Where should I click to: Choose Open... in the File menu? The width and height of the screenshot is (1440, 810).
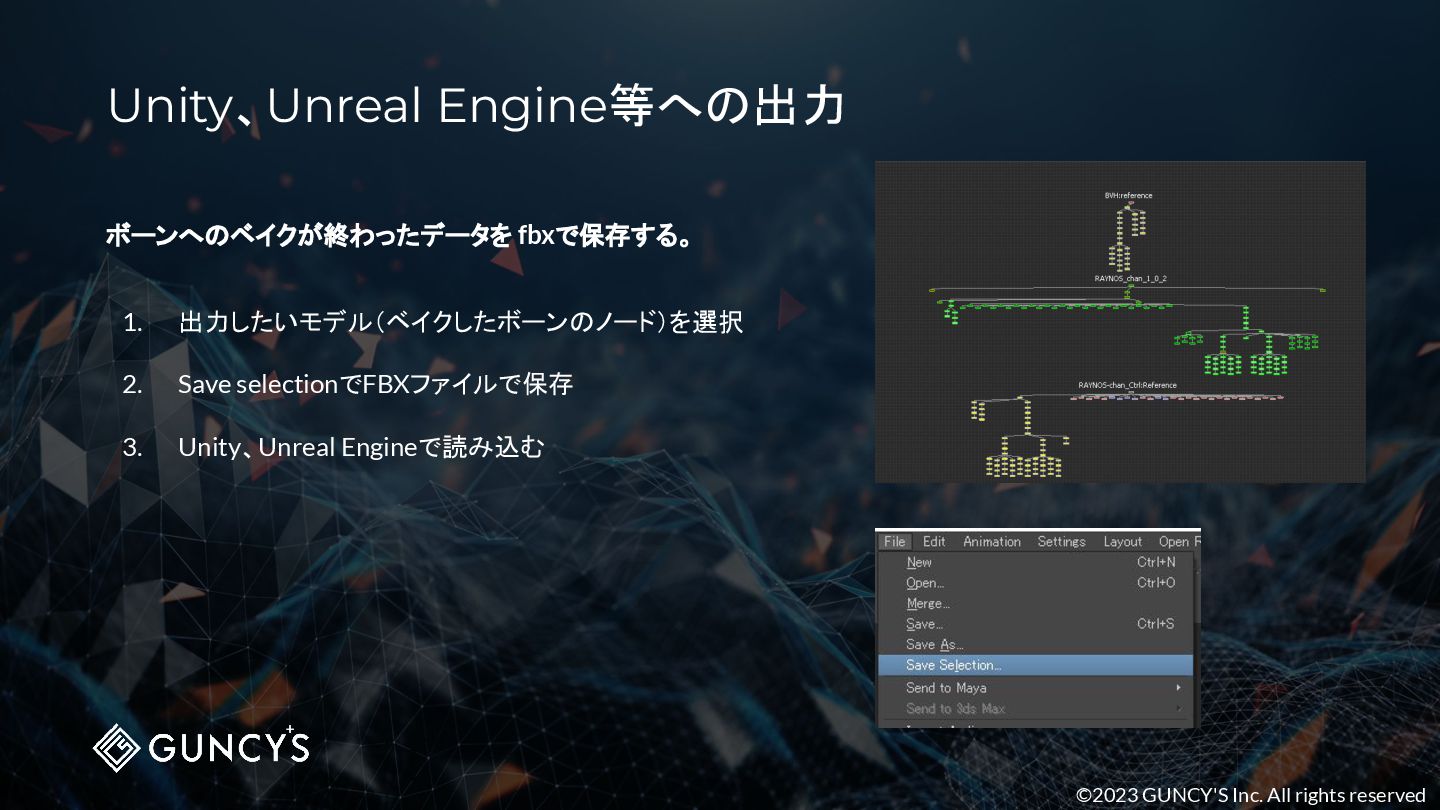(x=1035, y=583)
